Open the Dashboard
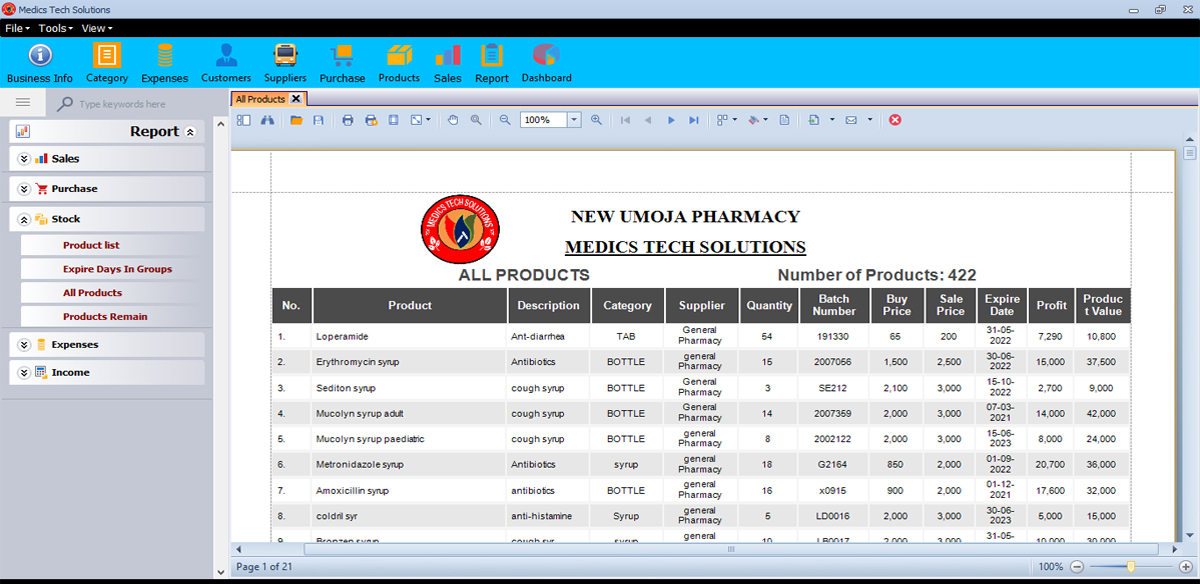 tap(546, 63)
